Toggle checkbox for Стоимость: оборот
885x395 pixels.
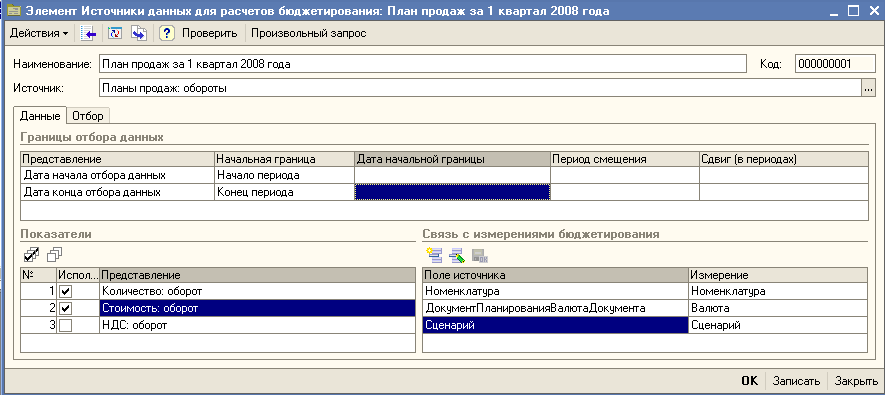tap(66, 309)
